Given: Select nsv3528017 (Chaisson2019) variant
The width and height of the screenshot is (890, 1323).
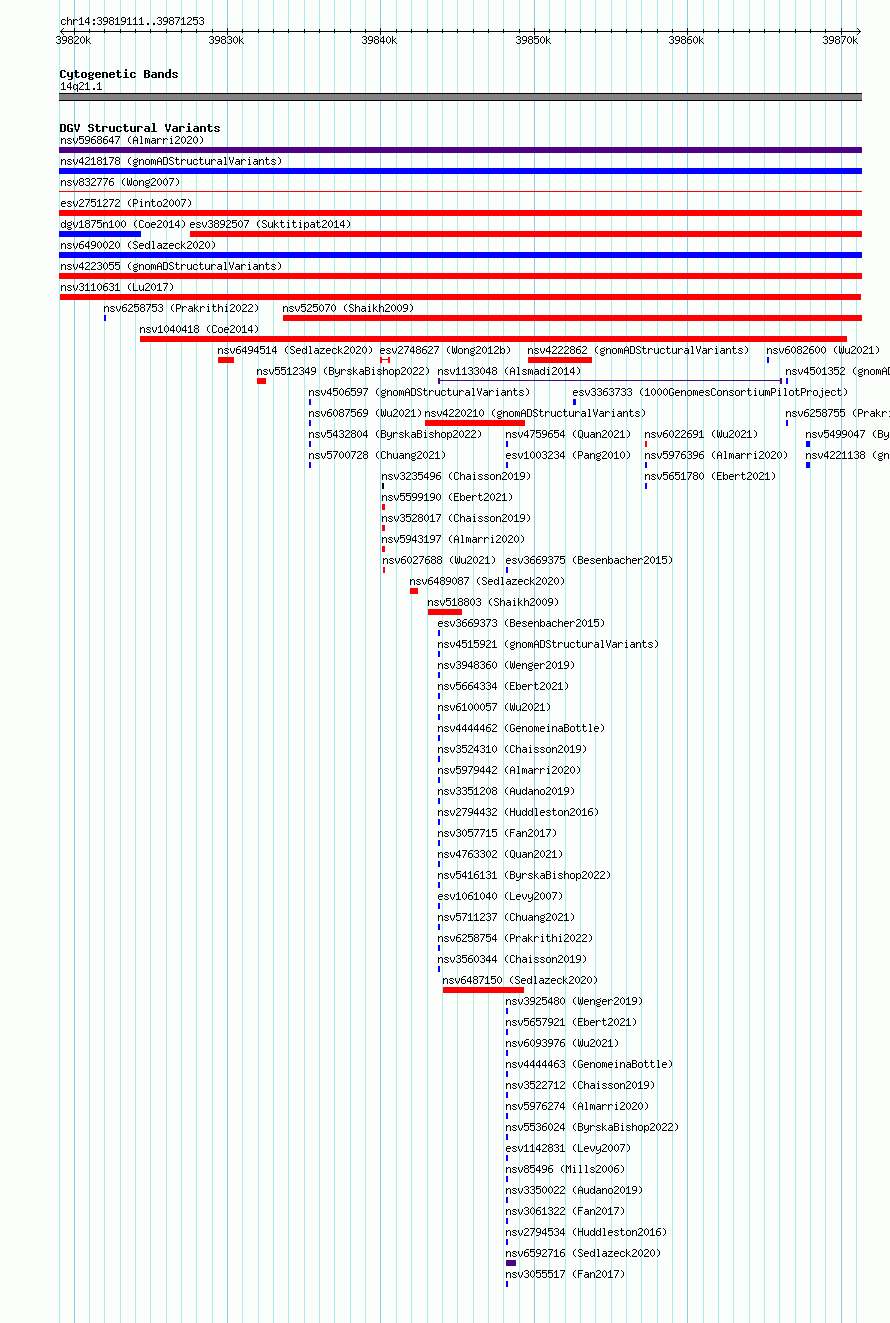Looking at the screenshot, I should [x=456, y=518].
